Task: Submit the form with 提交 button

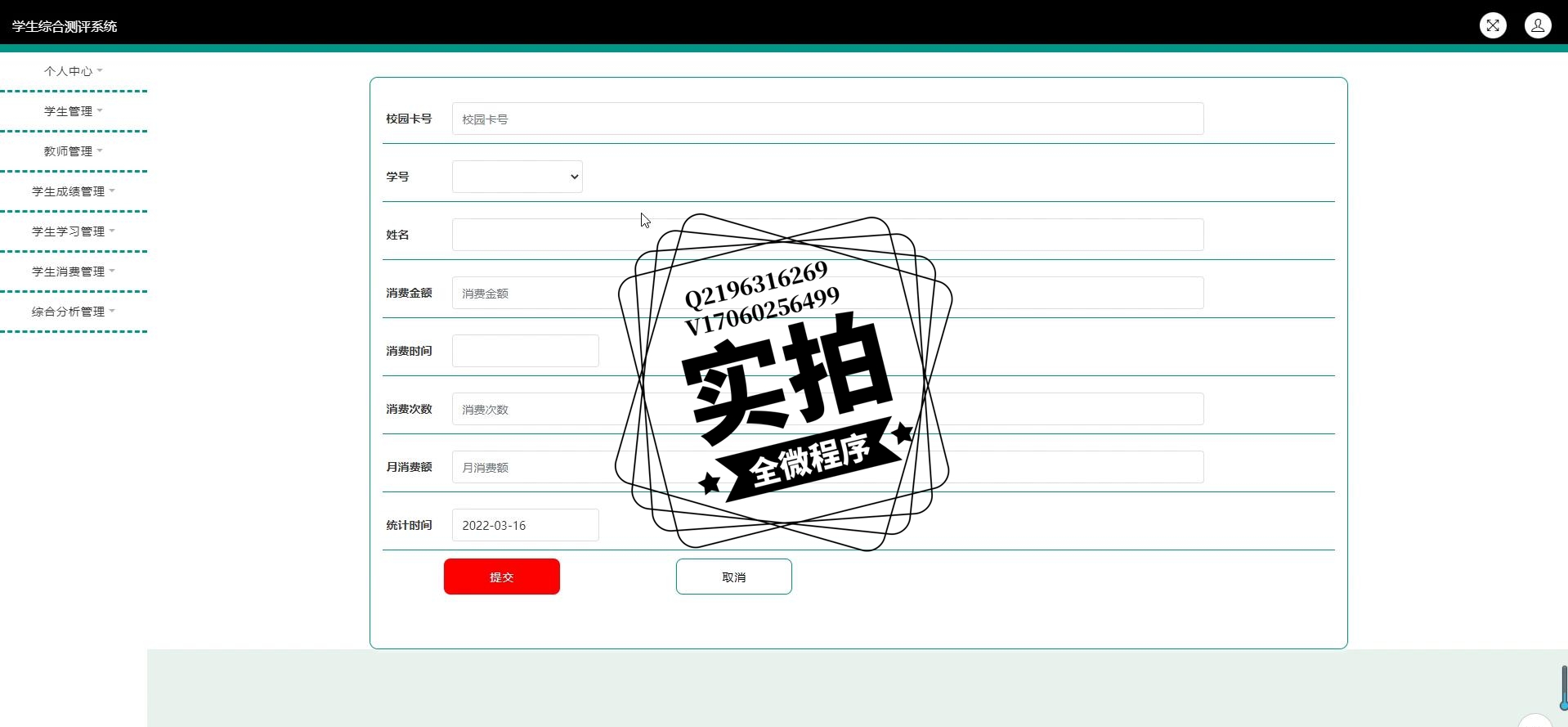Action: [x=502, y=577]
